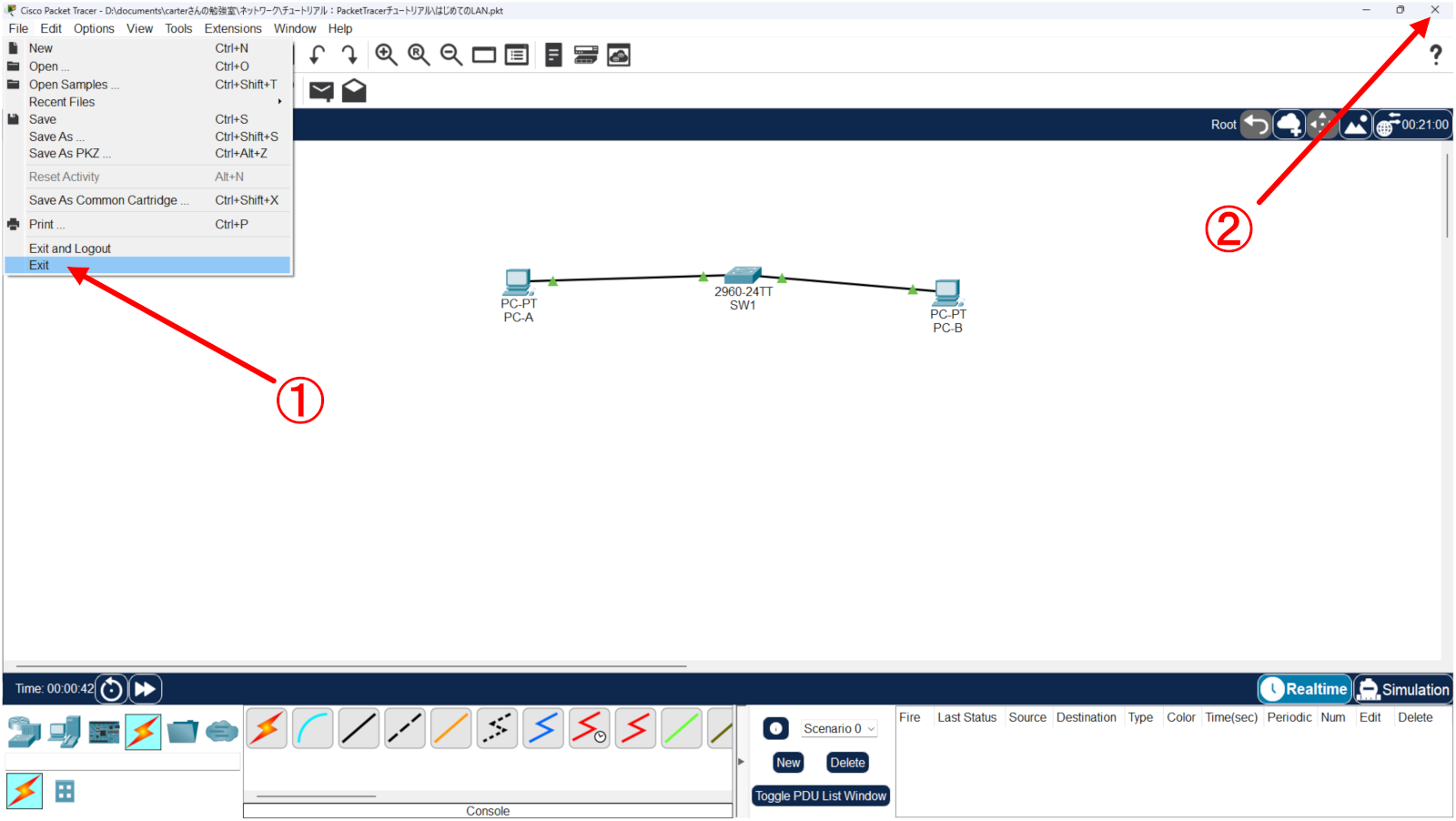The image size is (1456, 821).
Task: Click the Power Cycle Devices button
Action: point(111,689)
